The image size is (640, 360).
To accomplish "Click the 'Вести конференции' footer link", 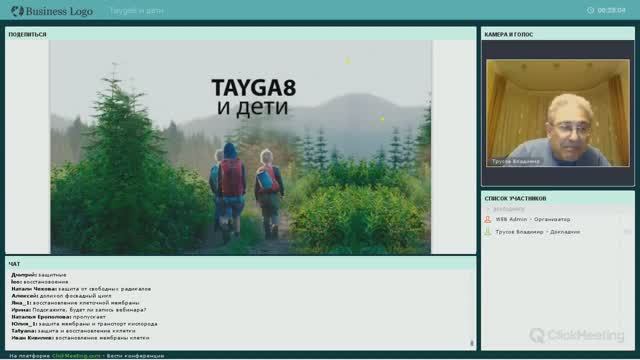I will tap(136, 356).
